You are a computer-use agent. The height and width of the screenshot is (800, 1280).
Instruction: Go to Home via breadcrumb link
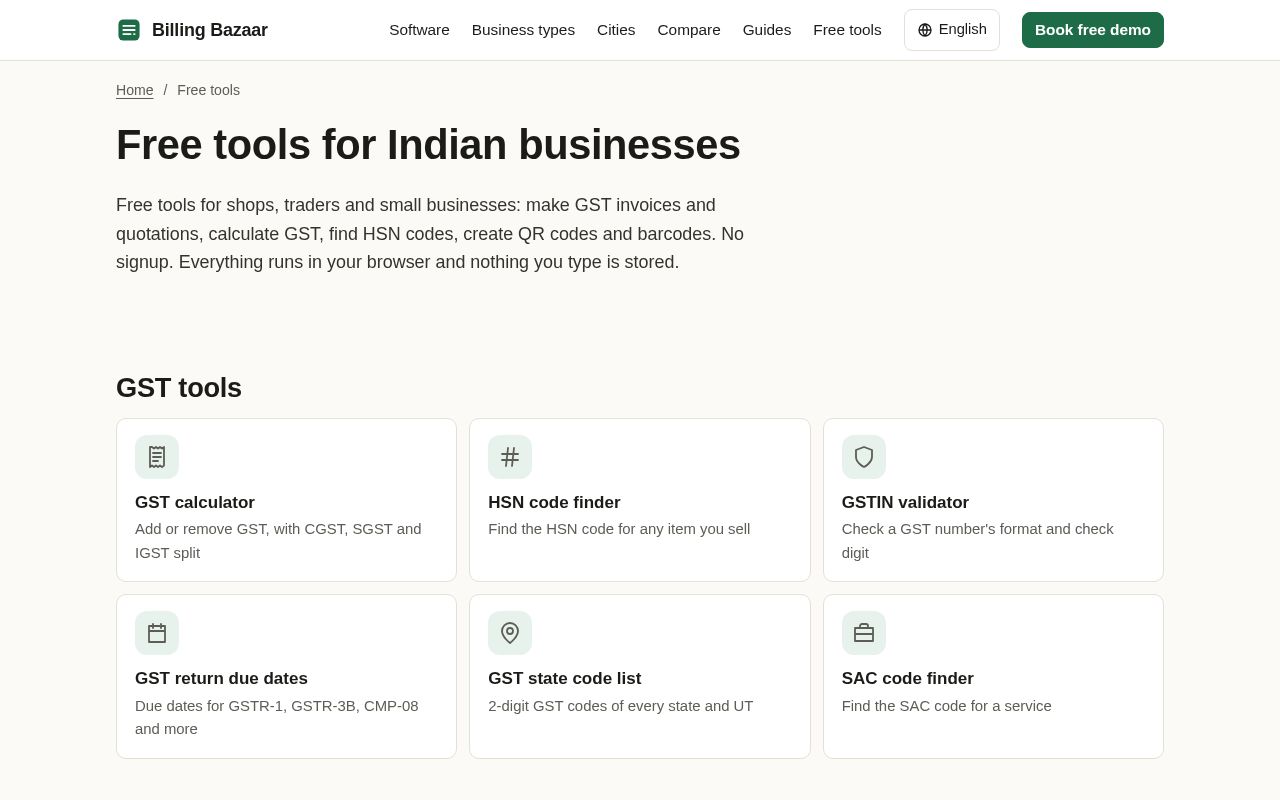tap(135, 90)
